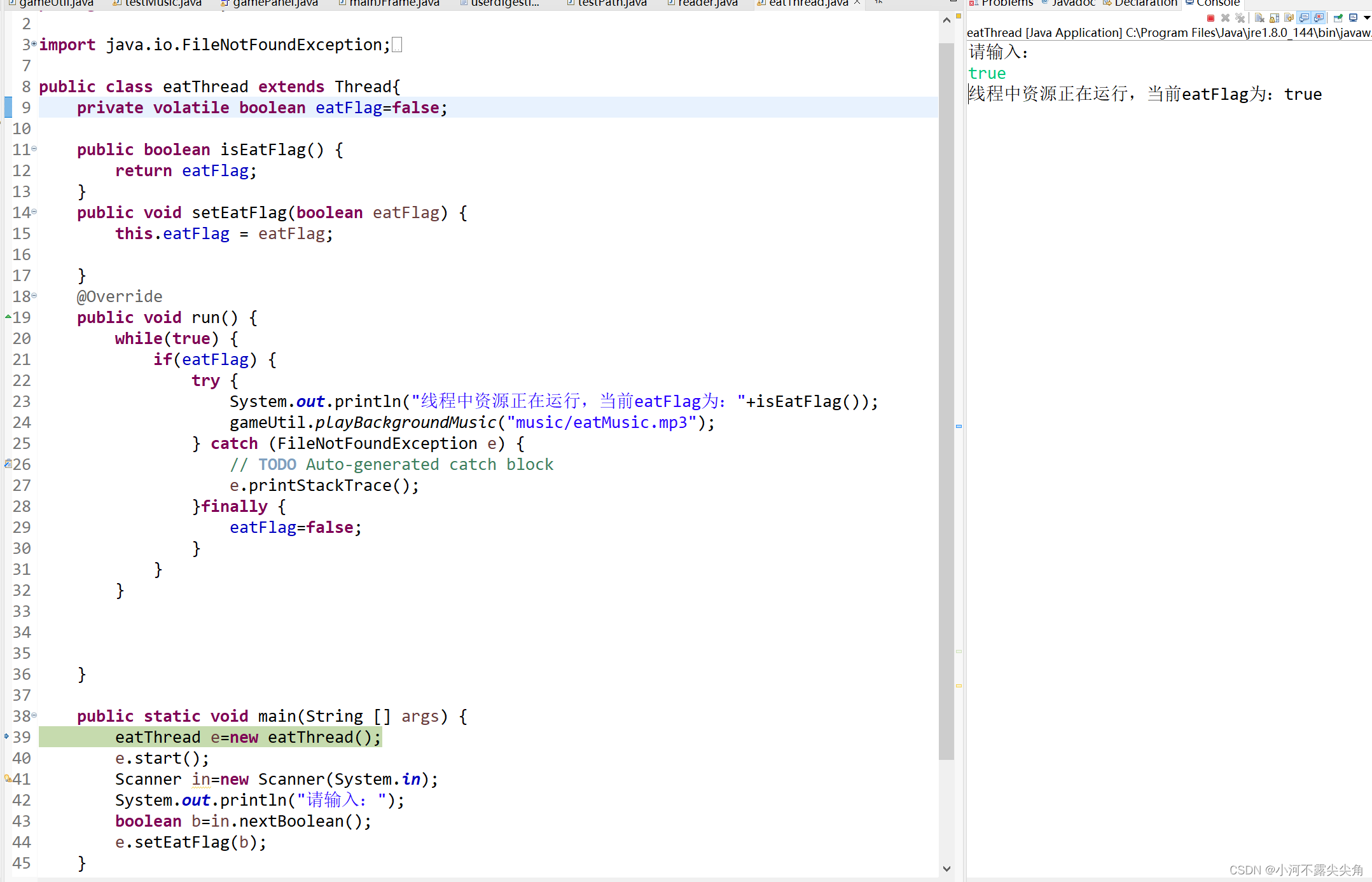This screenshot has width=1372, height=882.
Task: Close the eatThread.java editor tab
Action: point(857,3)
